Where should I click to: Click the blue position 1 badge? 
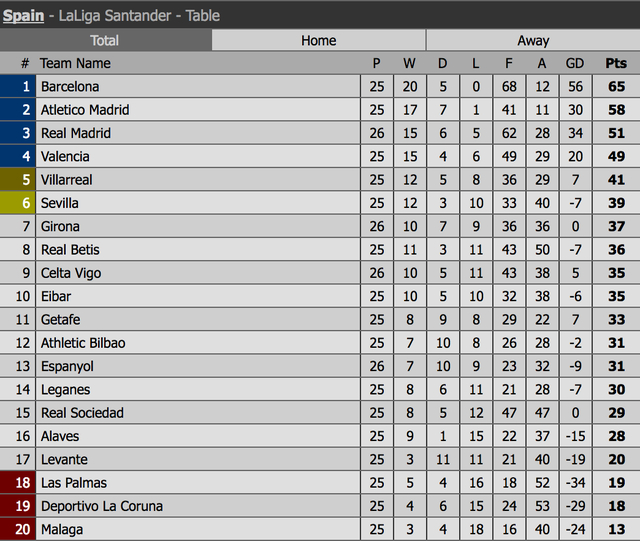click(17, 87)
